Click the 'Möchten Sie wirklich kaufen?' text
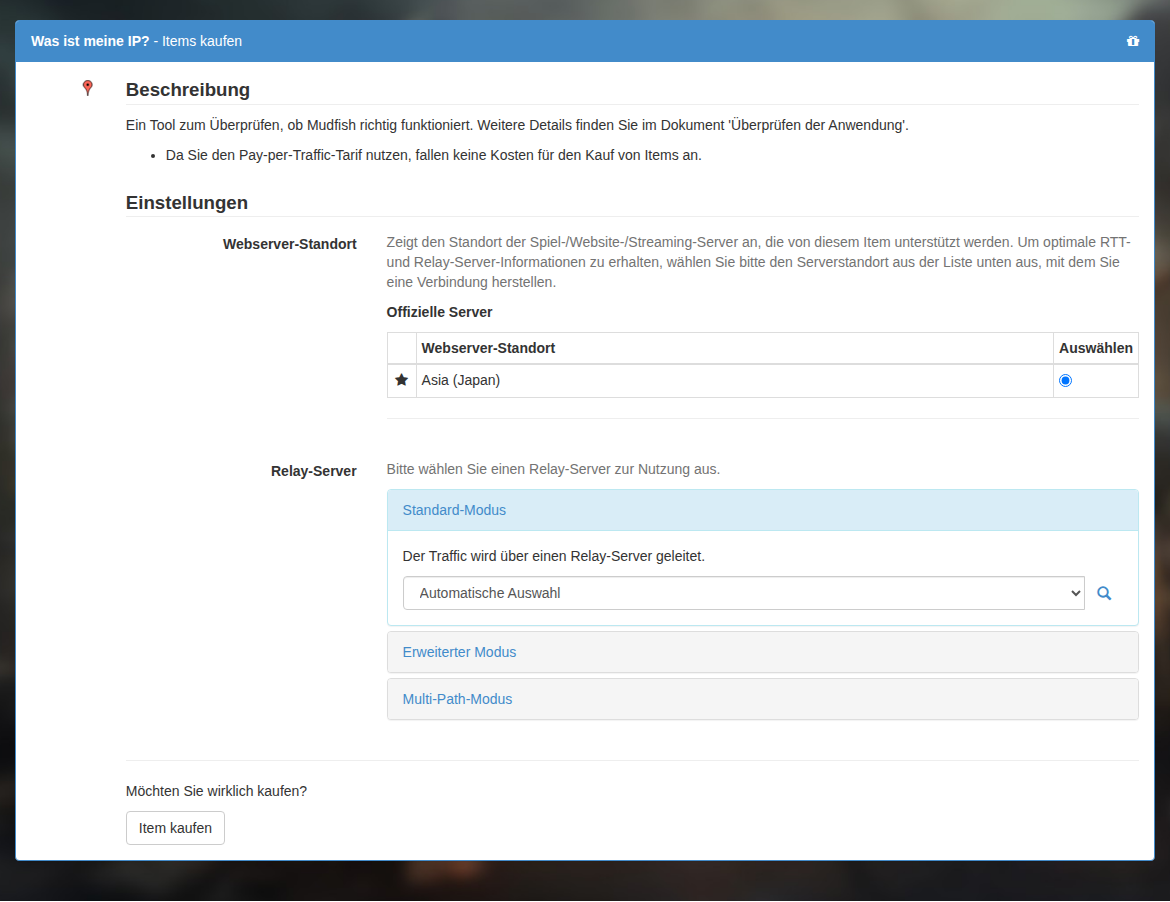 [x=216, y=791]
